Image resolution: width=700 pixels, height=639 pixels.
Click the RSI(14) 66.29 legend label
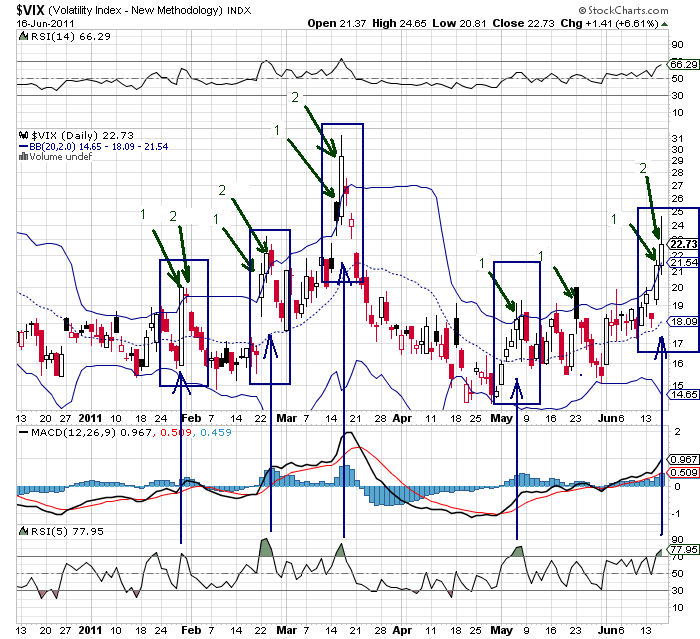[x=70, y=36]
